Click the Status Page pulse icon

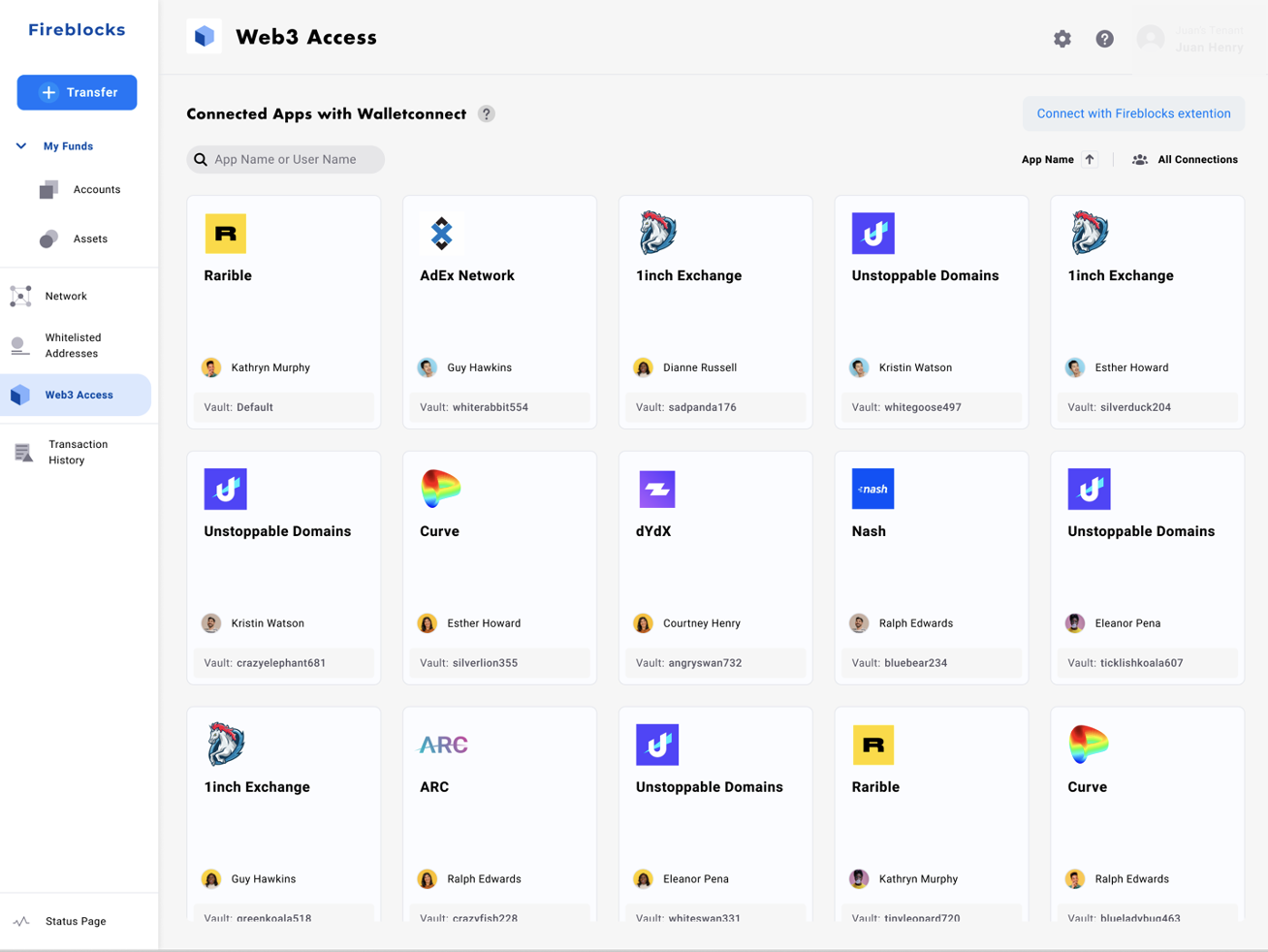coord(21,921)
